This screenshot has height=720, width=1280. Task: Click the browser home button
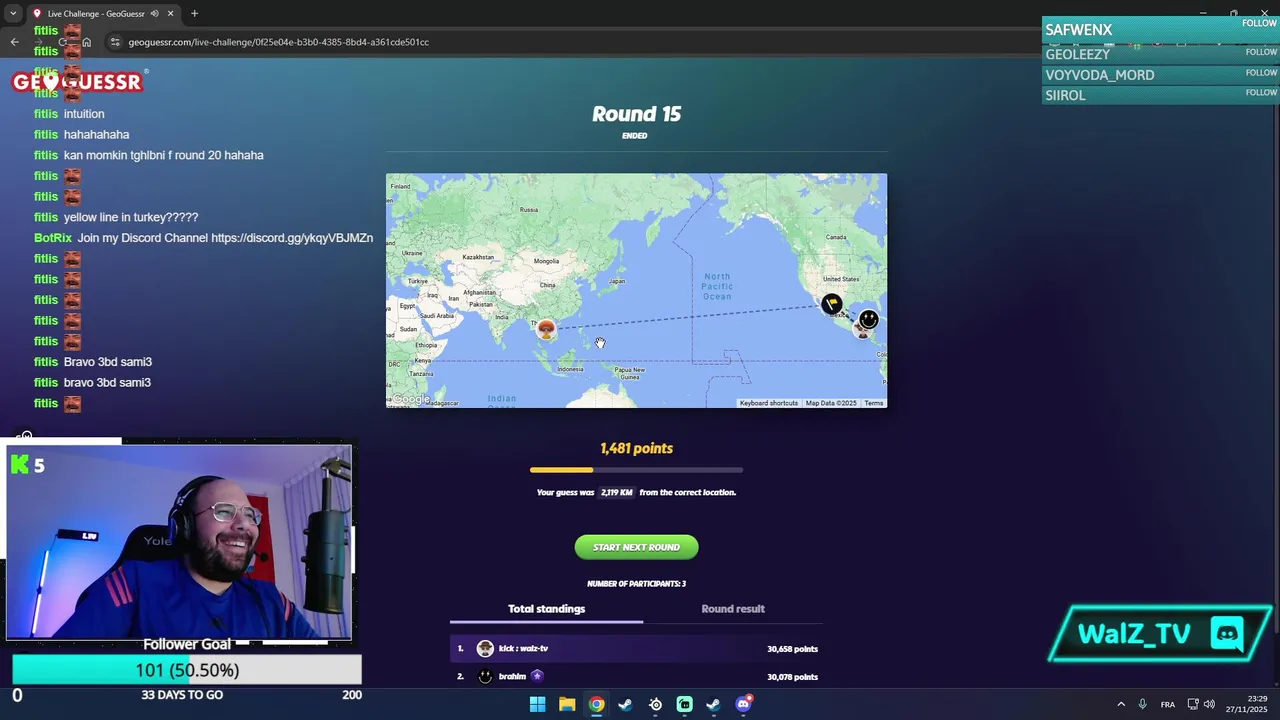pos(87,42)
